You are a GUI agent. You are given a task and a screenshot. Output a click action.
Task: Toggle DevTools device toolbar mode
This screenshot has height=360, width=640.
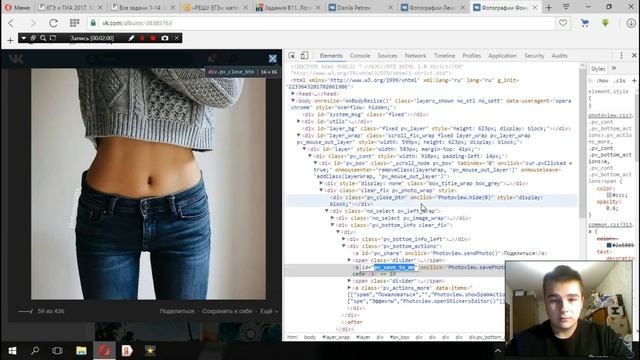304,56
